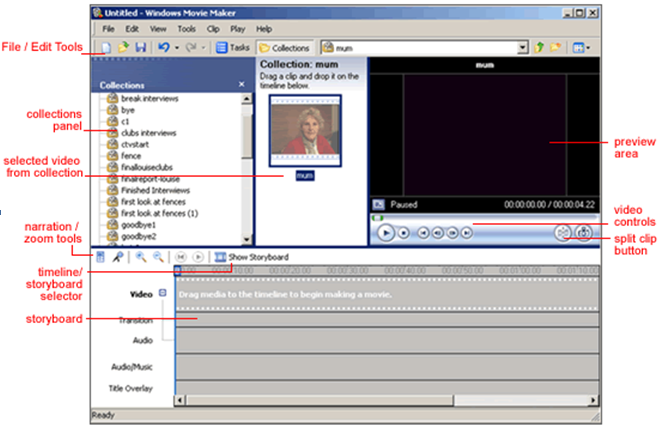Click the preview seek bar
The height and width of the screenshot is (425, 662).
[485, 218]
